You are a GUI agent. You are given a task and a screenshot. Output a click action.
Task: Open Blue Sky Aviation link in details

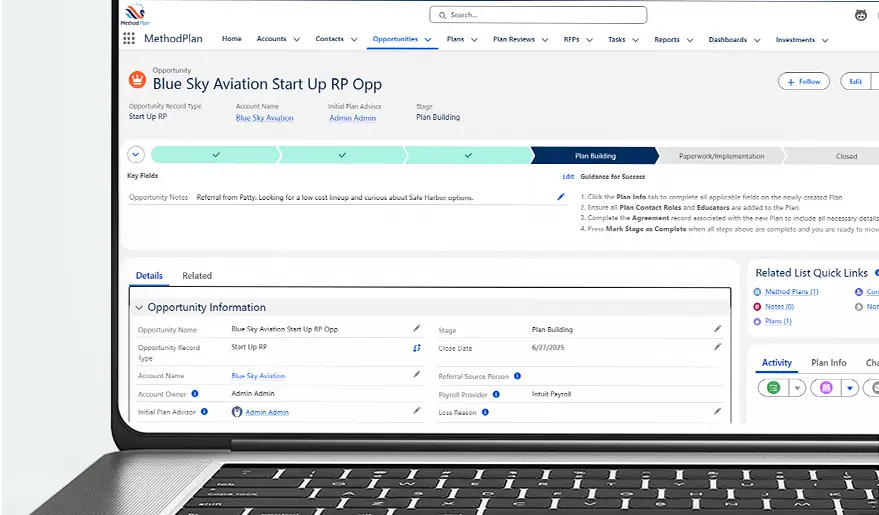[x=258, y=375]
